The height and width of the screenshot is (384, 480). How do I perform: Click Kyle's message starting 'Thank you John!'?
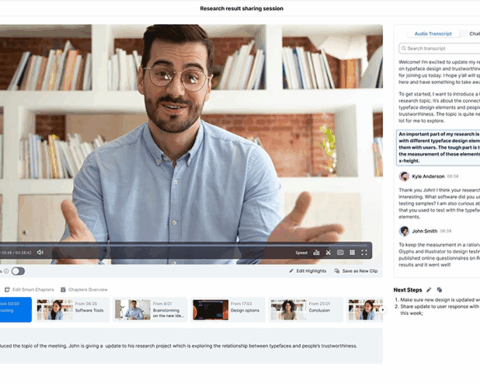tap(439, 203)
